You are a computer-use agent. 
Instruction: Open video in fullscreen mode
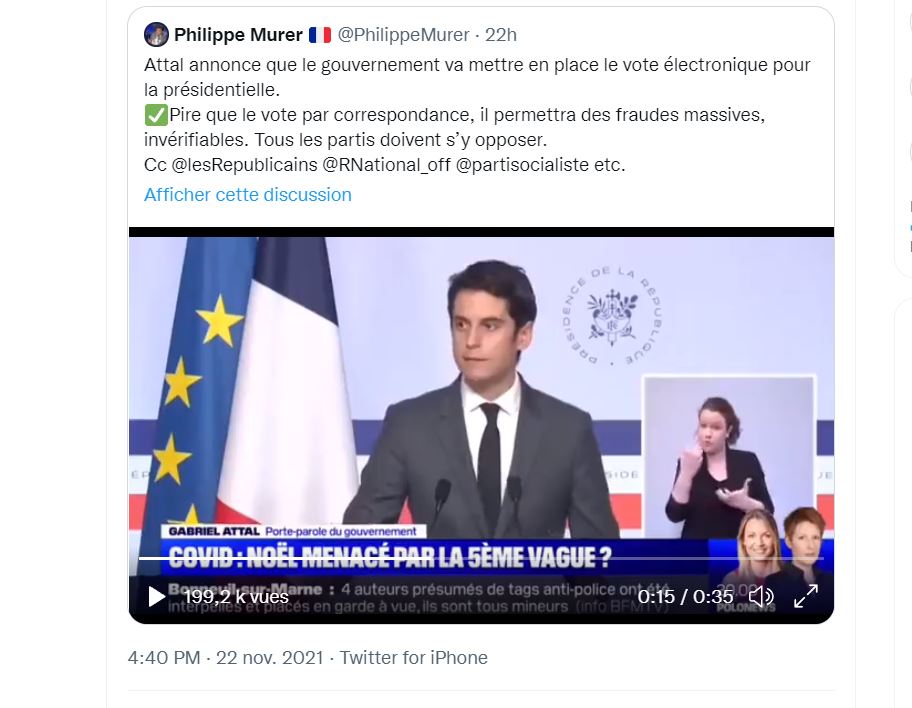click(806, 596)
